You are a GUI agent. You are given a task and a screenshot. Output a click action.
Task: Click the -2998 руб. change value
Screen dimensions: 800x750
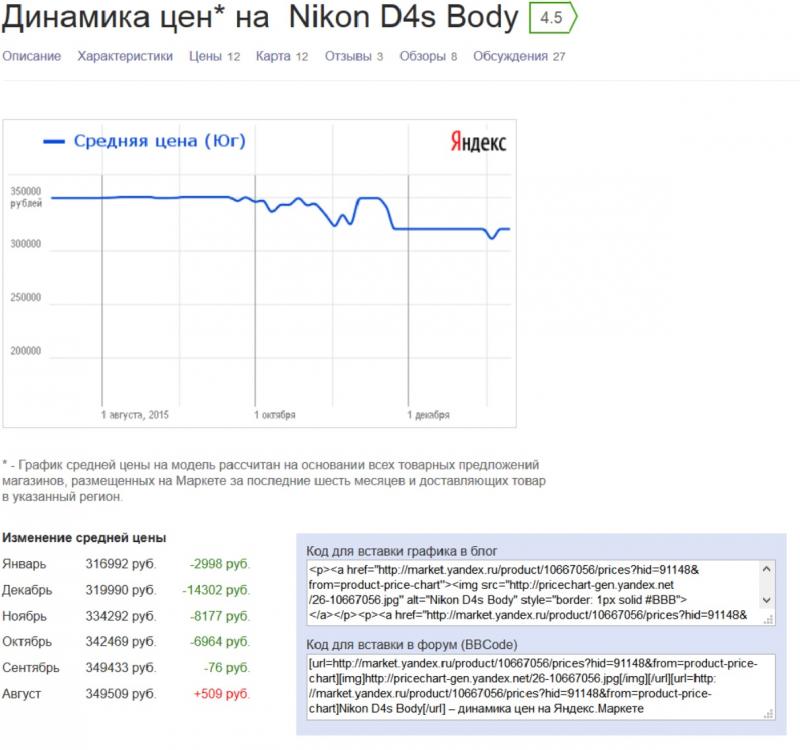pyautogui.click(x=219, y=564)
